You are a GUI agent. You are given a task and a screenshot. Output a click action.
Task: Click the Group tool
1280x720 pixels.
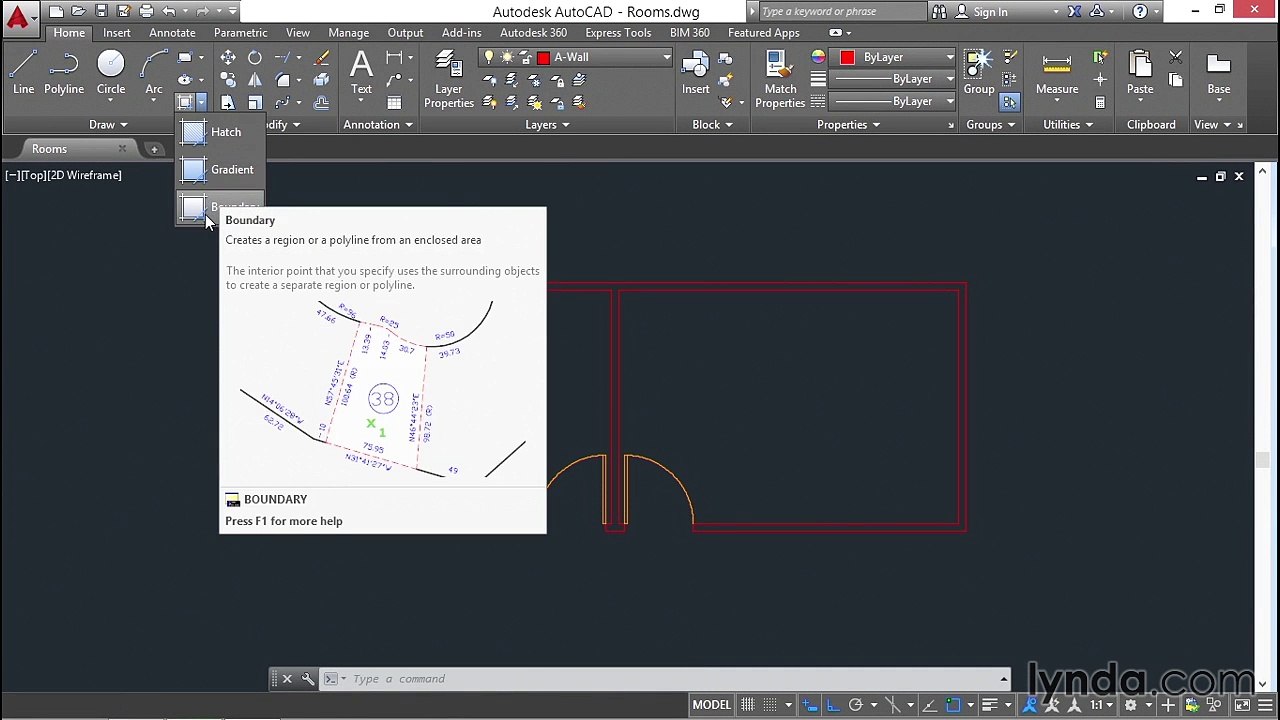pyautogui.click(x=979, y=74)
